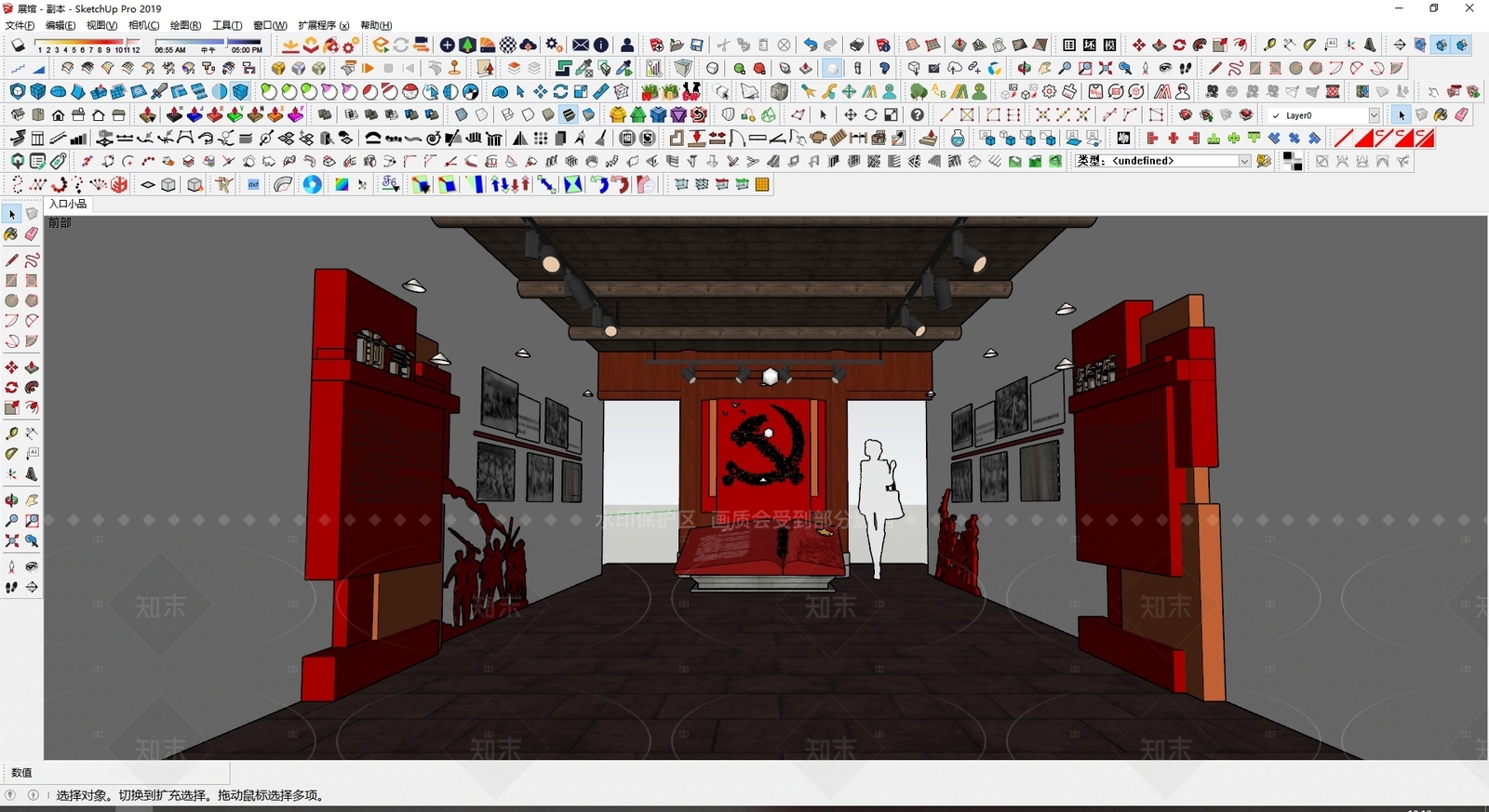Activate the Rectangle tool in left palette
Screen dimensions: 1489x812
pos(11,280)
